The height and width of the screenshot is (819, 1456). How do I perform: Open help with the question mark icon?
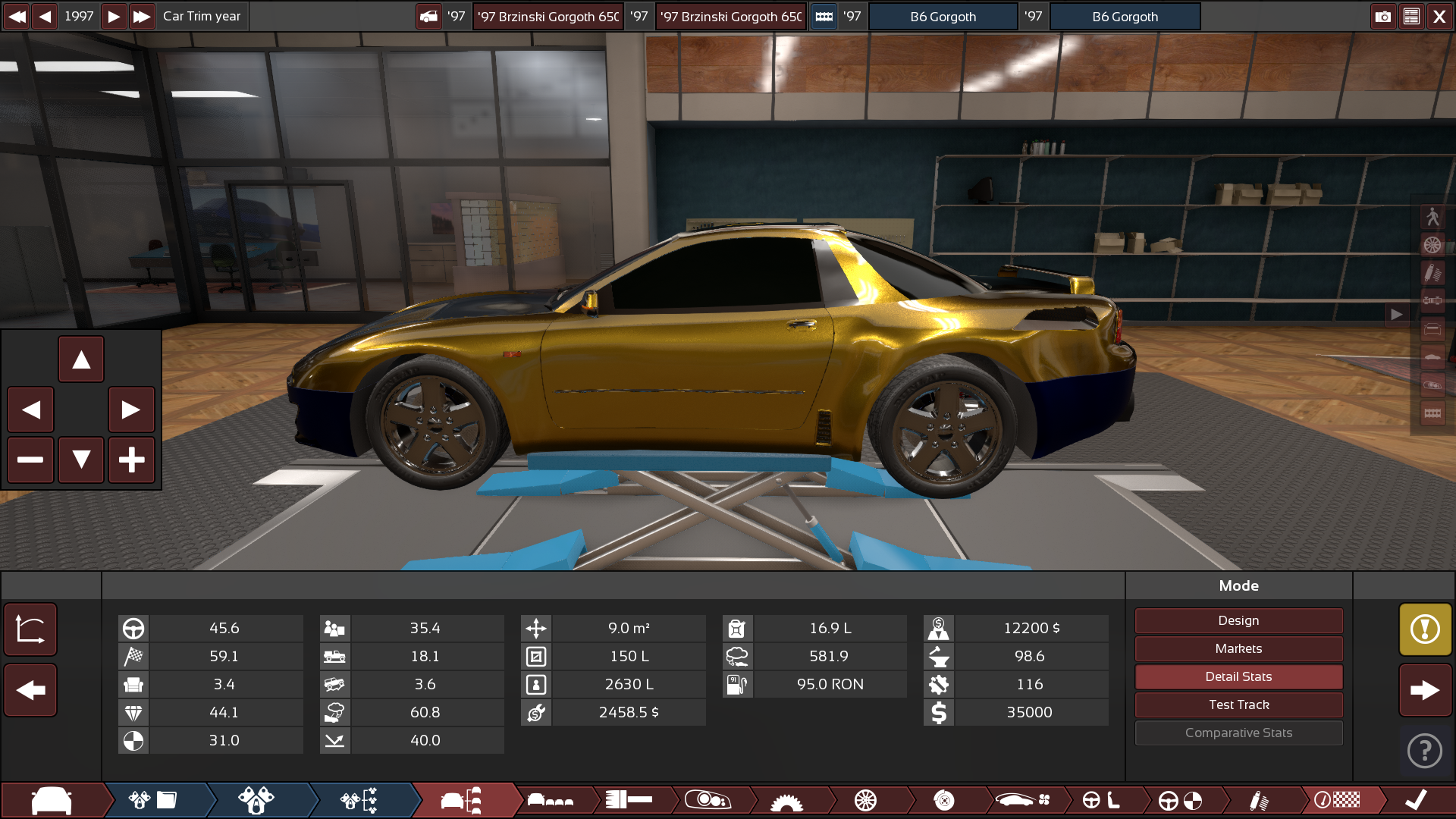point(1425,751)
